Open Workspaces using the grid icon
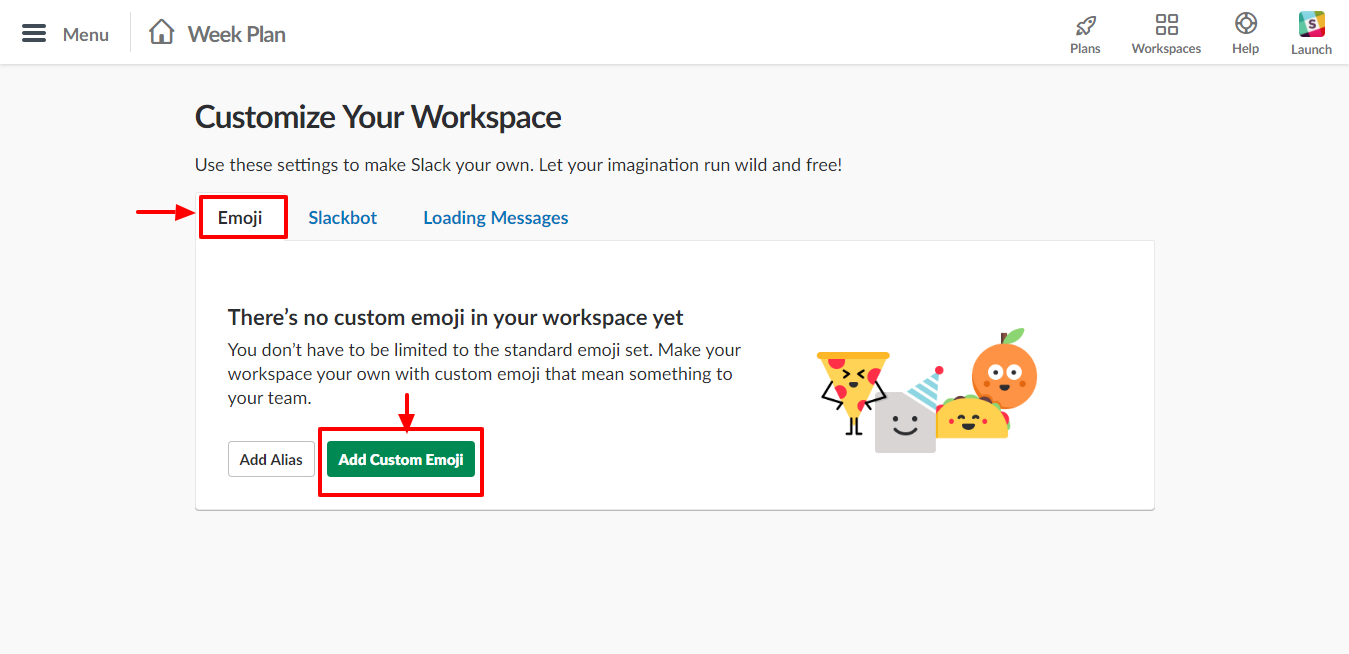 pos(1166,24)
